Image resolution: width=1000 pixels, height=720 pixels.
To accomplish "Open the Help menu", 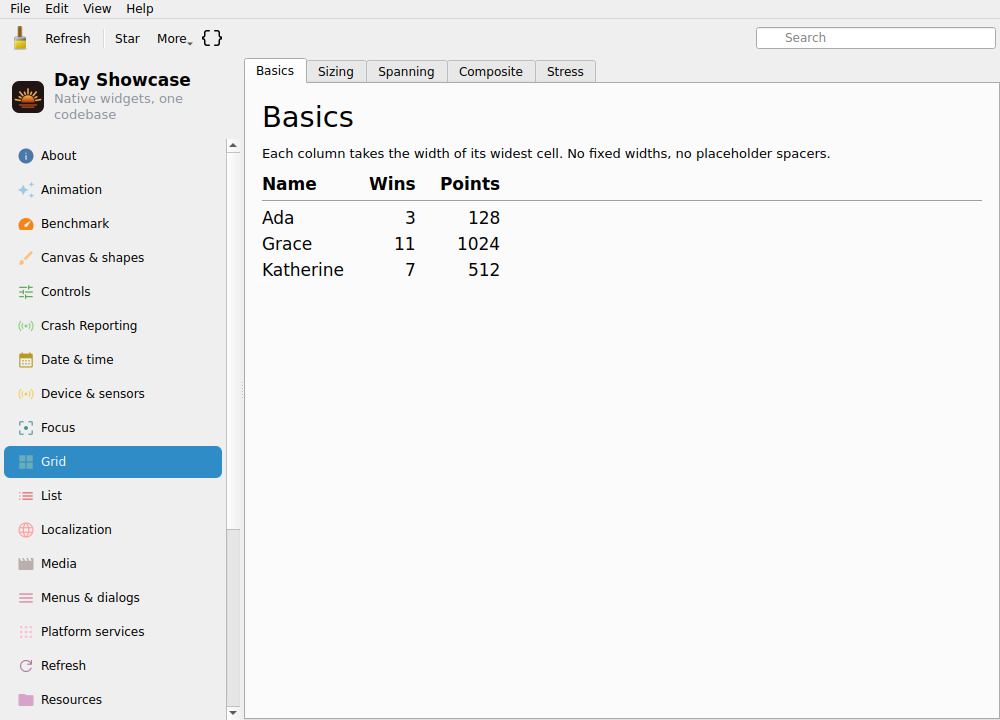I will tap(140, 8).
